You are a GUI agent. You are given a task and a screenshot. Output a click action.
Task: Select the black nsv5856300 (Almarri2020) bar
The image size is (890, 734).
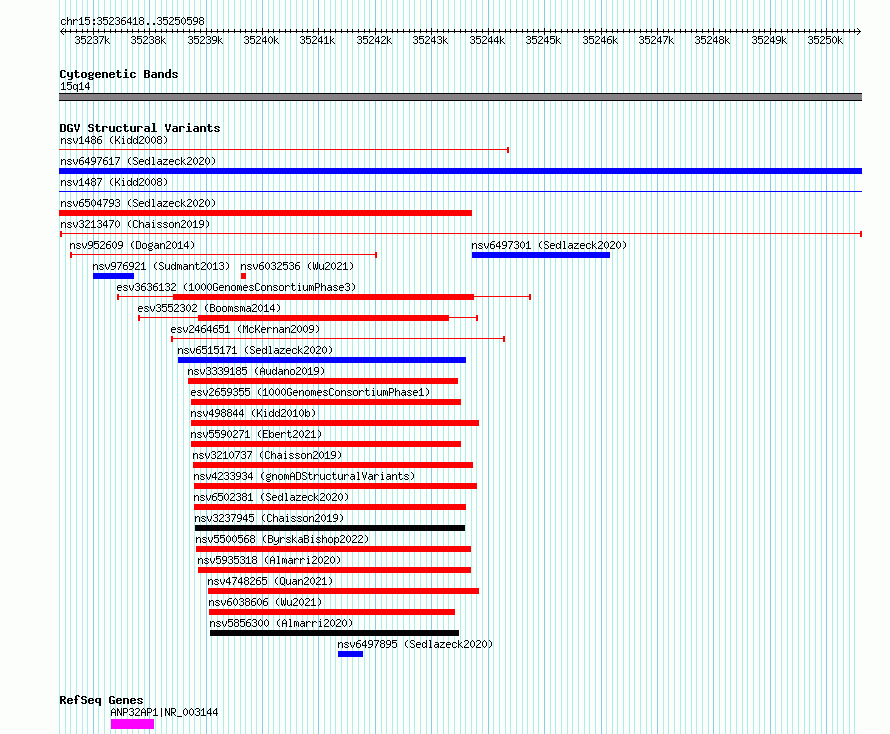point(334,633)
